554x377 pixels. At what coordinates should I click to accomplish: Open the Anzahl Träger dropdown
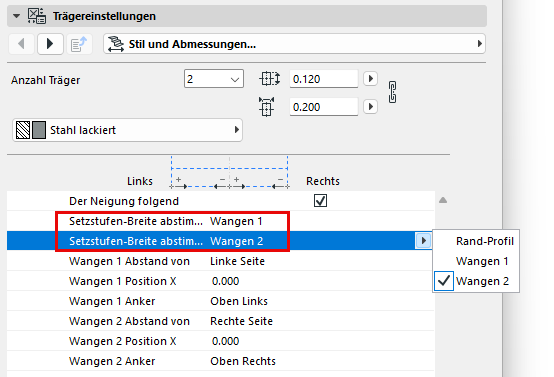[214, 79]
